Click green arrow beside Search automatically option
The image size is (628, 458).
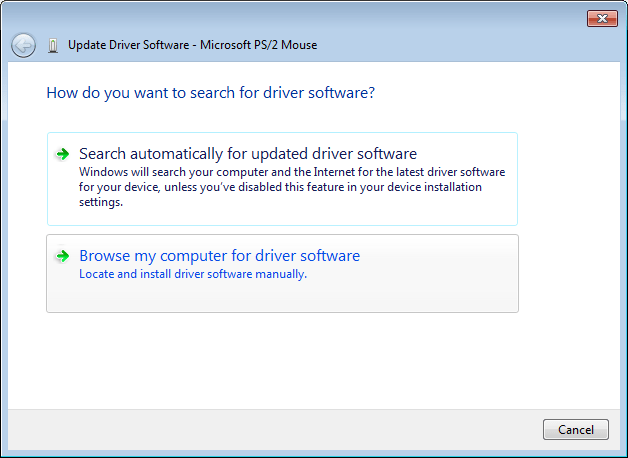tap(63, 154)
